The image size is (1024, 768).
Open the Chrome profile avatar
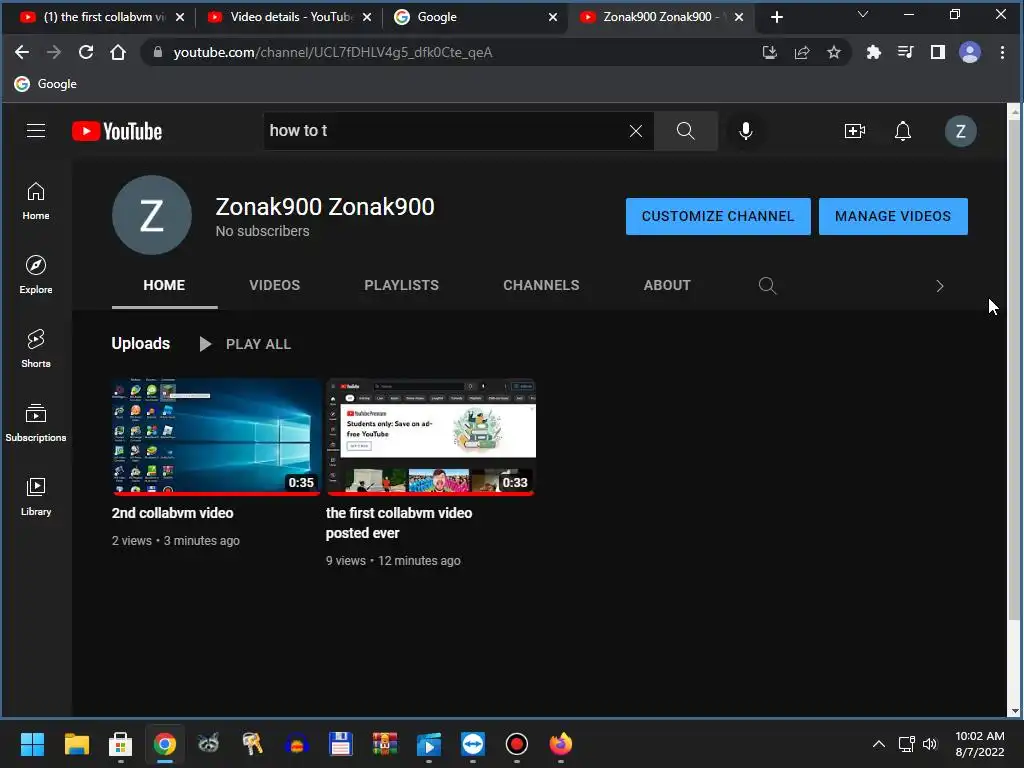click(970, 52)
